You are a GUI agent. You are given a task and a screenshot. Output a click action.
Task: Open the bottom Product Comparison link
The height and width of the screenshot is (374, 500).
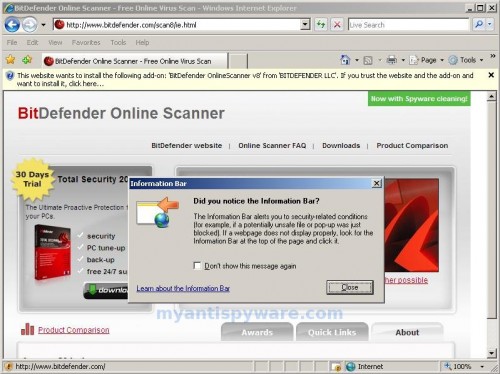click(x=74, y=330)
